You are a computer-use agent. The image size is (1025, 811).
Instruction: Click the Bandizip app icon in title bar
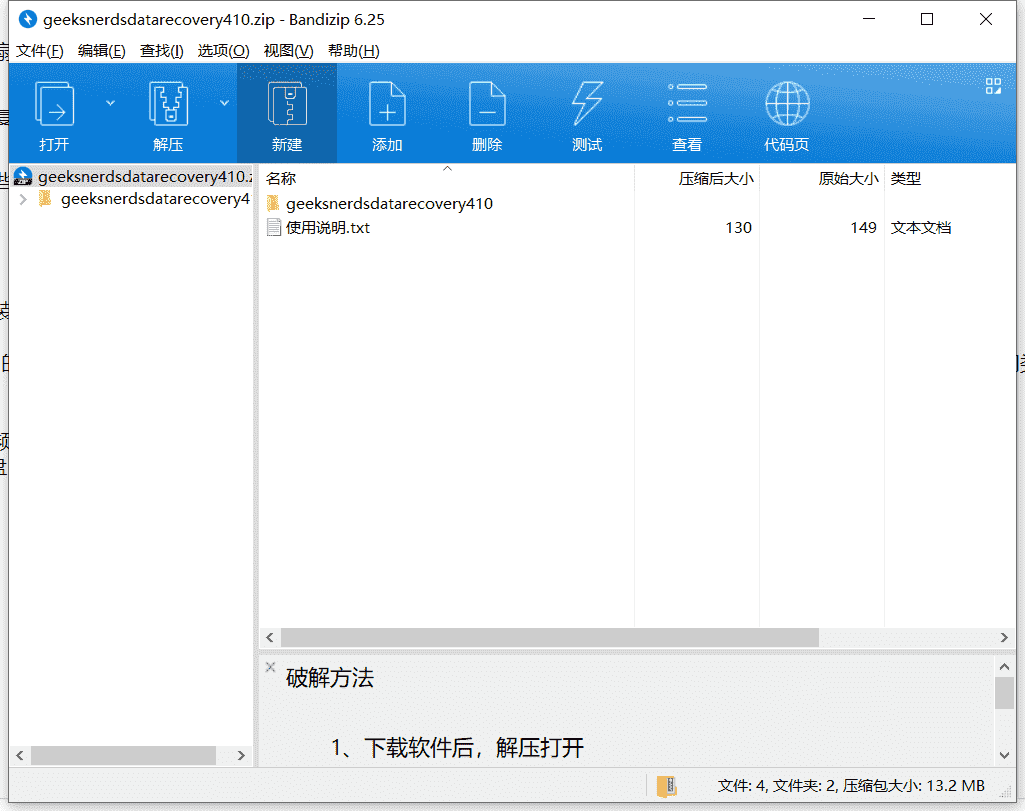point(27,19)
